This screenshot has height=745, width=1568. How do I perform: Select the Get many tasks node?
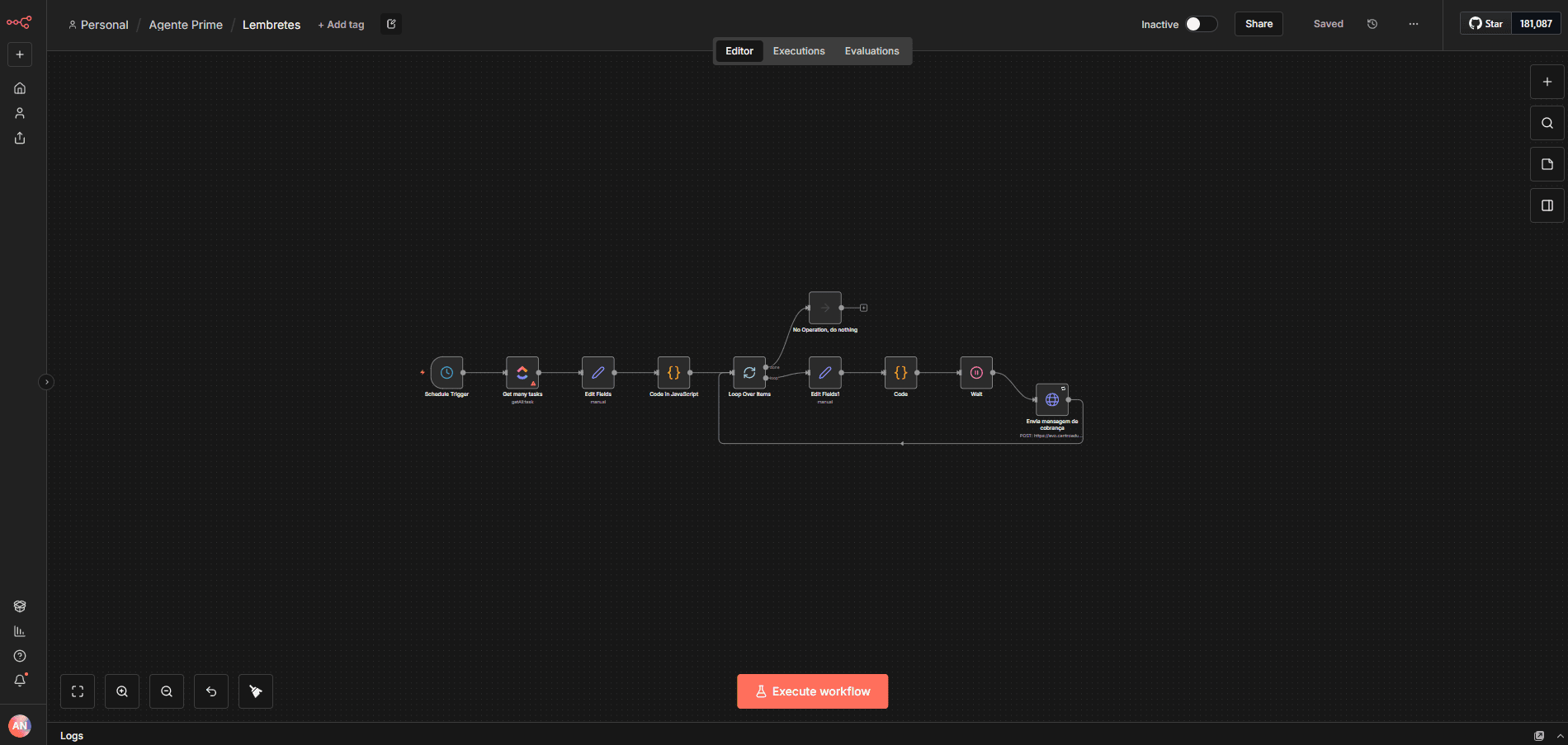[522, 373]
